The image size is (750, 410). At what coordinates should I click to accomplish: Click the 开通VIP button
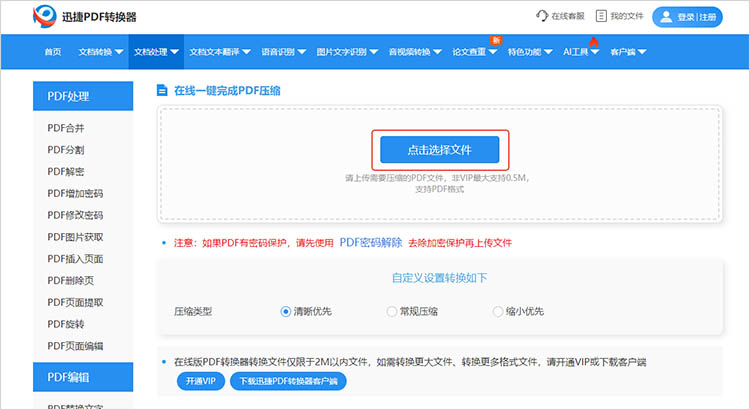201,381
